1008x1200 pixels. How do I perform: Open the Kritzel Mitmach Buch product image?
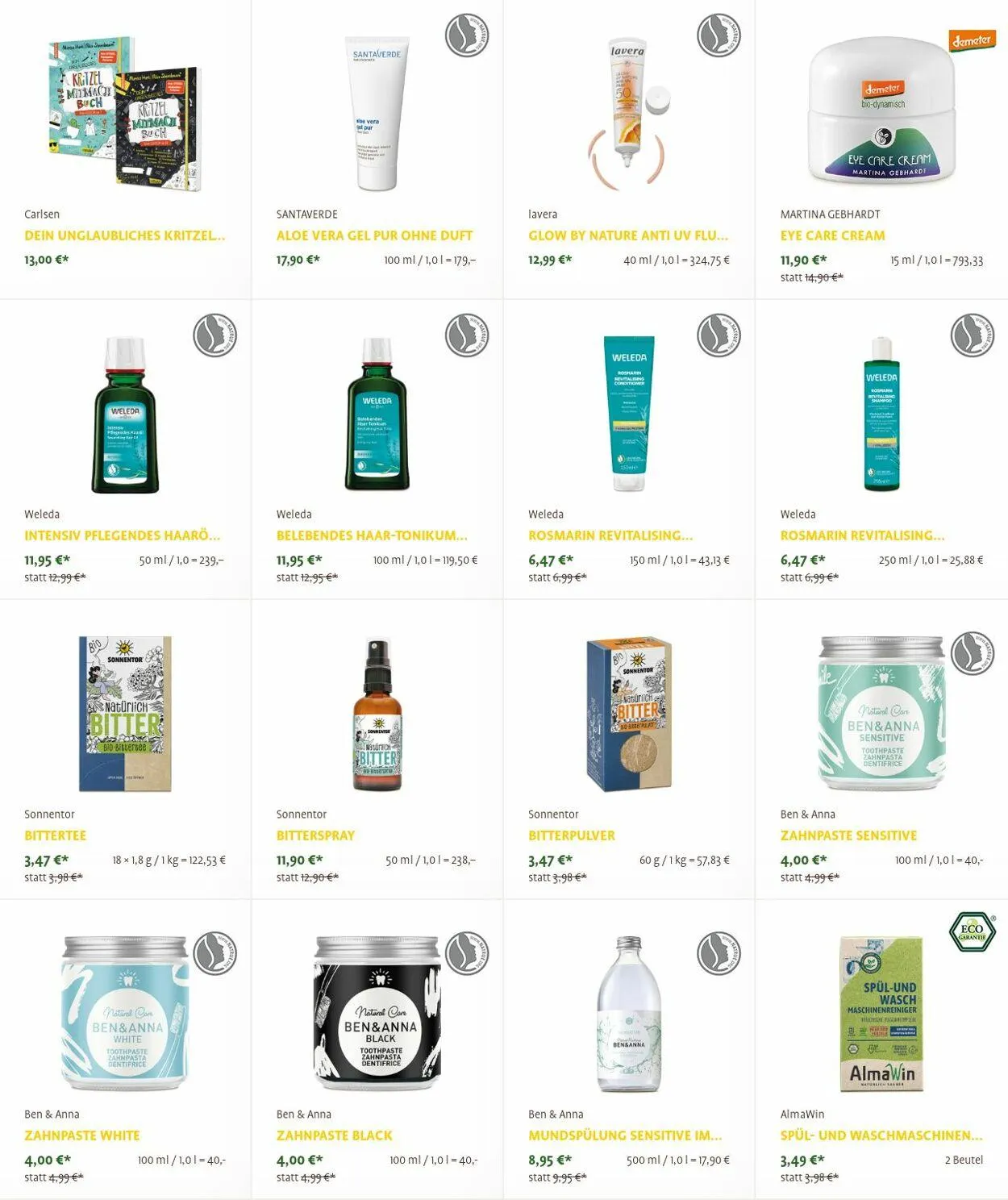[124, 113]
